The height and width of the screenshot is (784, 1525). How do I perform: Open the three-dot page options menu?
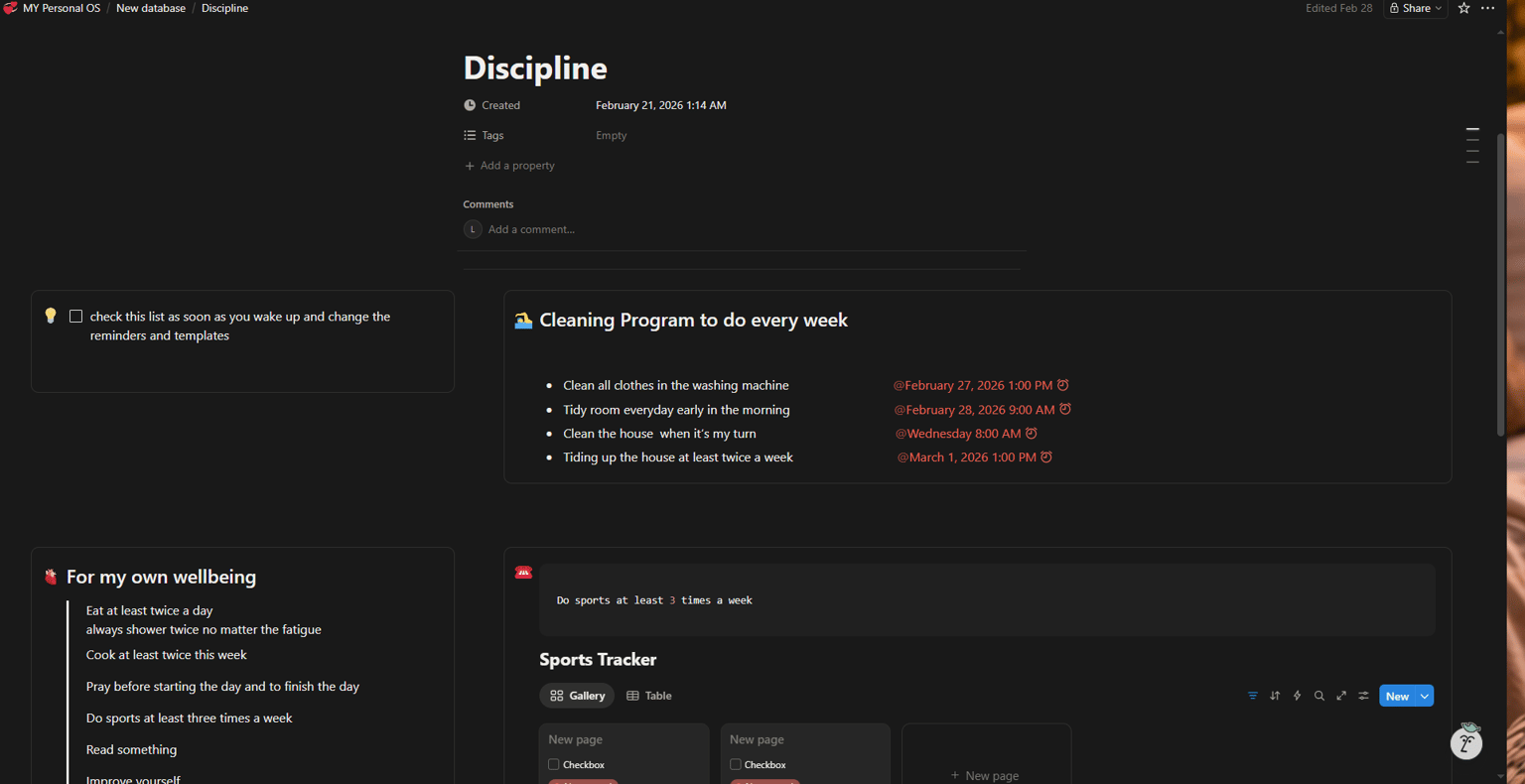coord(1487,8)
